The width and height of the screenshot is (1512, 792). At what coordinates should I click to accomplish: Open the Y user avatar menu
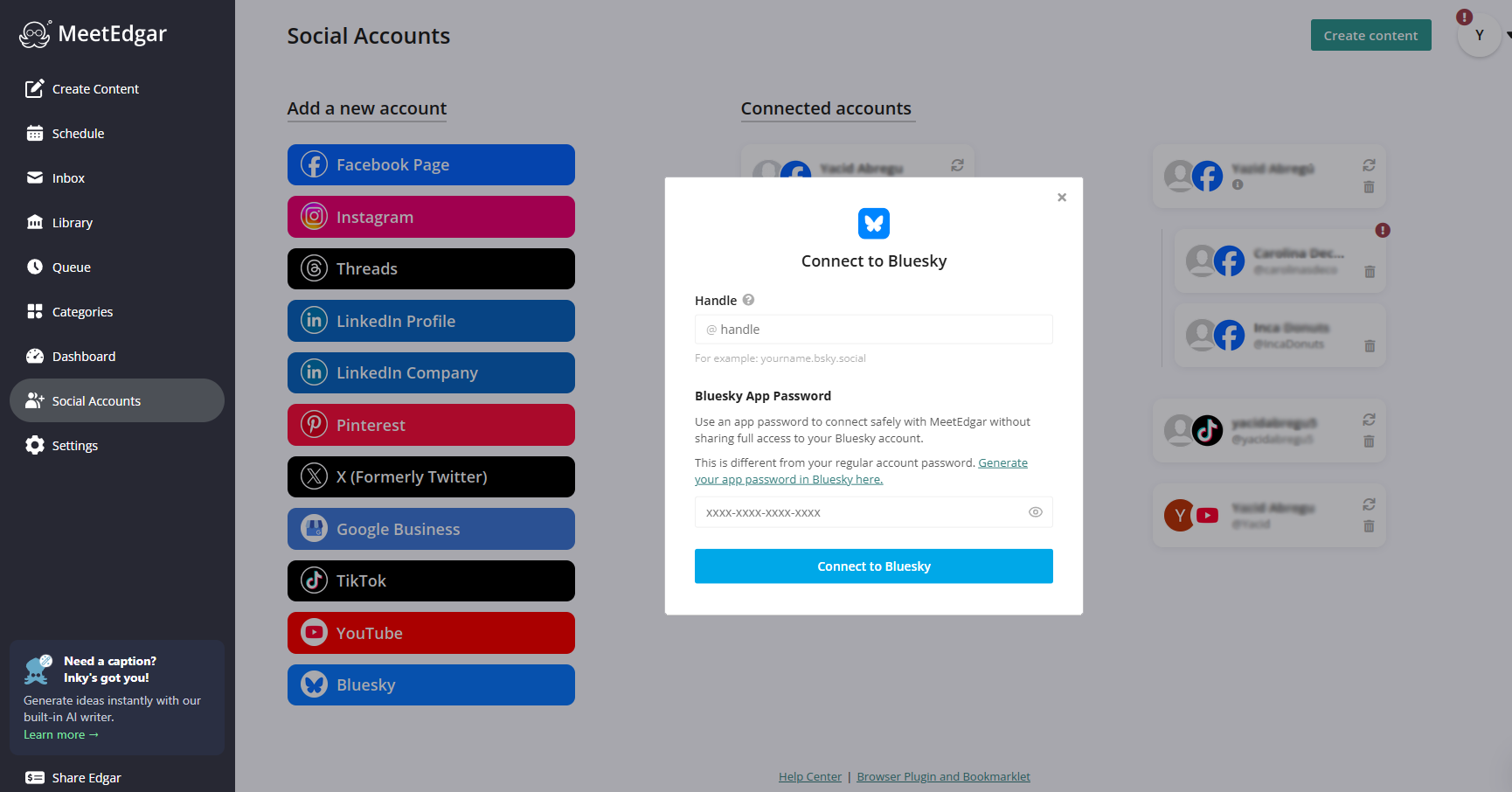[x=1480, y=35]
